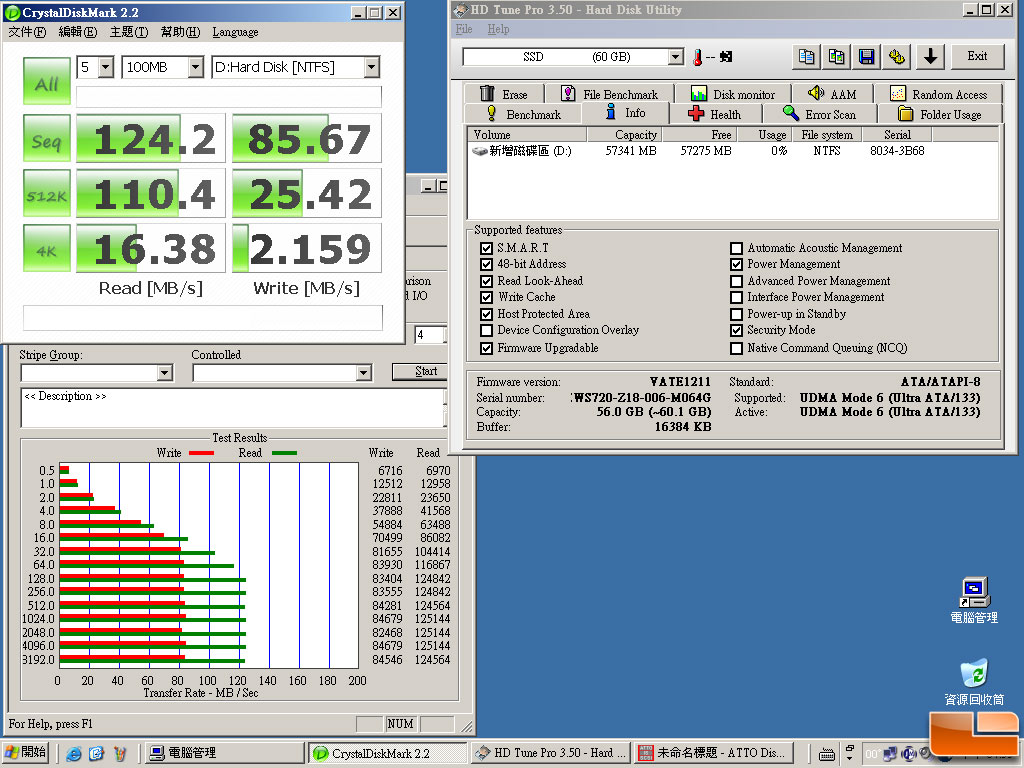Open the Random Access tab
Image resolution: width=1024 pixels, height=768 pixels.
[x=938, y=94]
